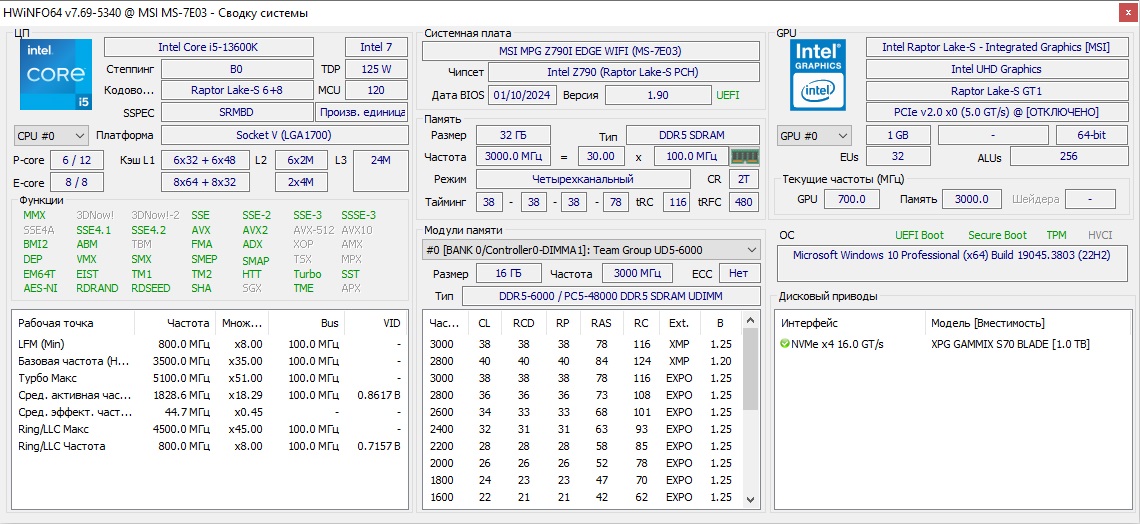This screenshot has height=524, width=1140.
Task: Click the MSI MPG Z790I EDGE WIFI field
Action: 590,51
